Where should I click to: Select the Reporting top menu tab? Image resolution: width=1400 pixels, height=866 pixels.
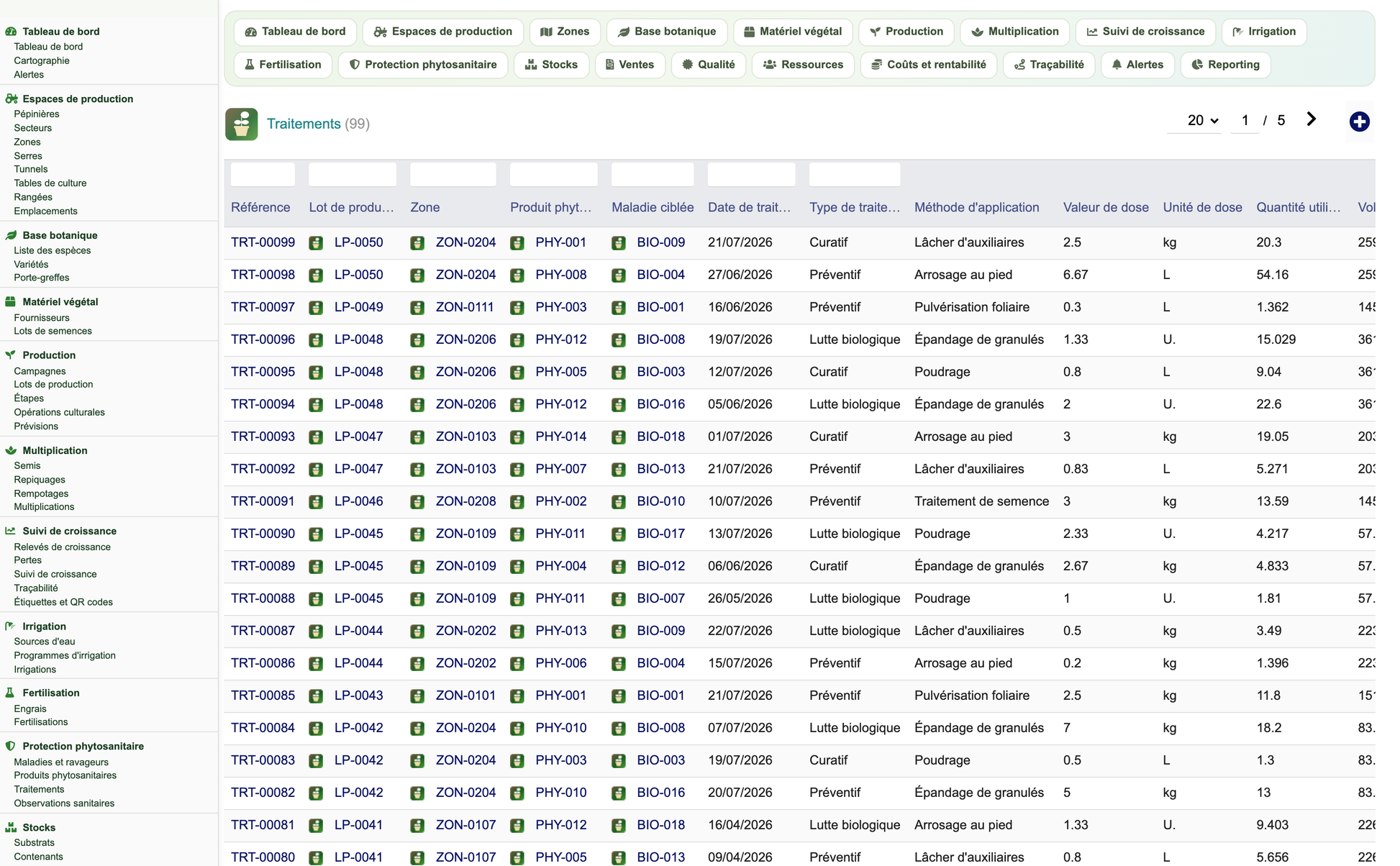(x=1225, y=65)
